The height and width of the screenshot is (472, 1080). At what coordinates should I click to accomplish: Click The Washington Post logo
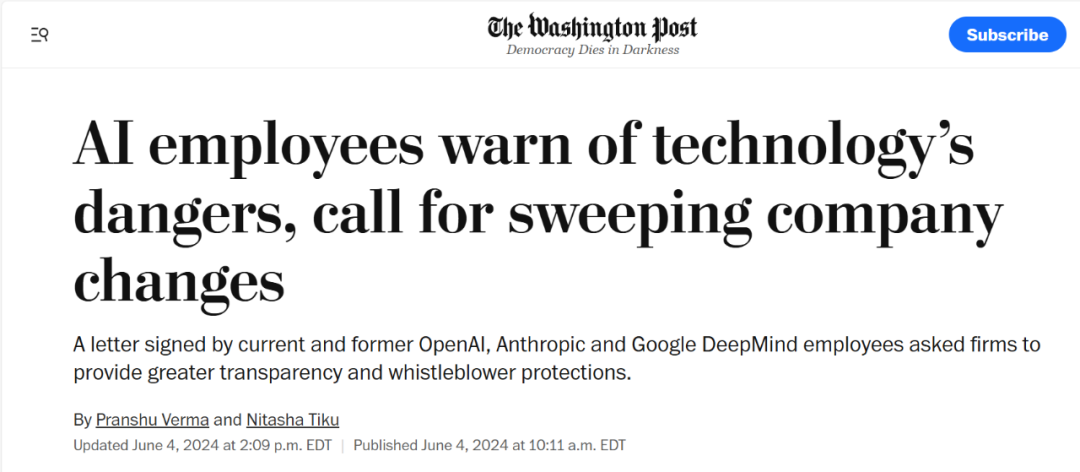(x=592, y=27)
